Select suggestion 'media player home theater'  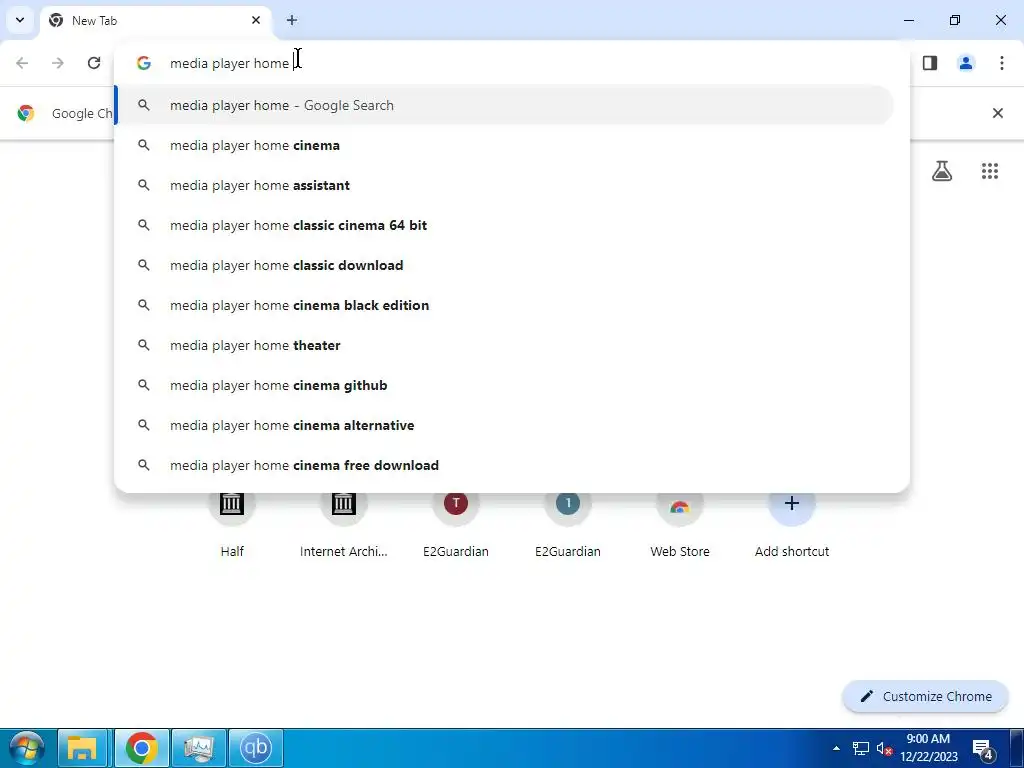click(x=504, y=345)
